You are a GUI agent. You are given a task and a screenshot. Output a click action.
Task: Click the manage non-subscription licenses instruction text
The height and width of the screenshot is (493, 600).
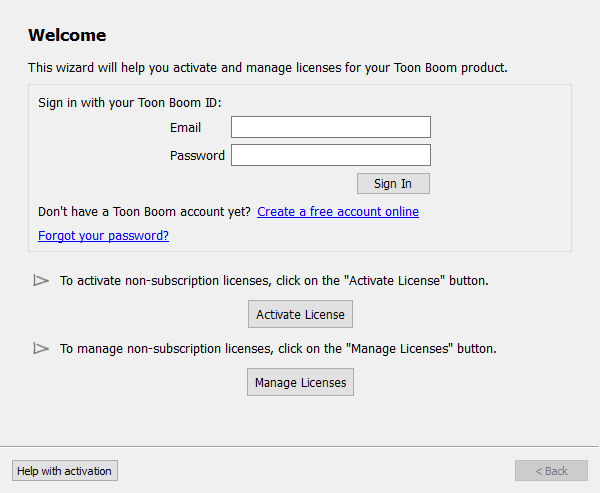coord(278,349)
